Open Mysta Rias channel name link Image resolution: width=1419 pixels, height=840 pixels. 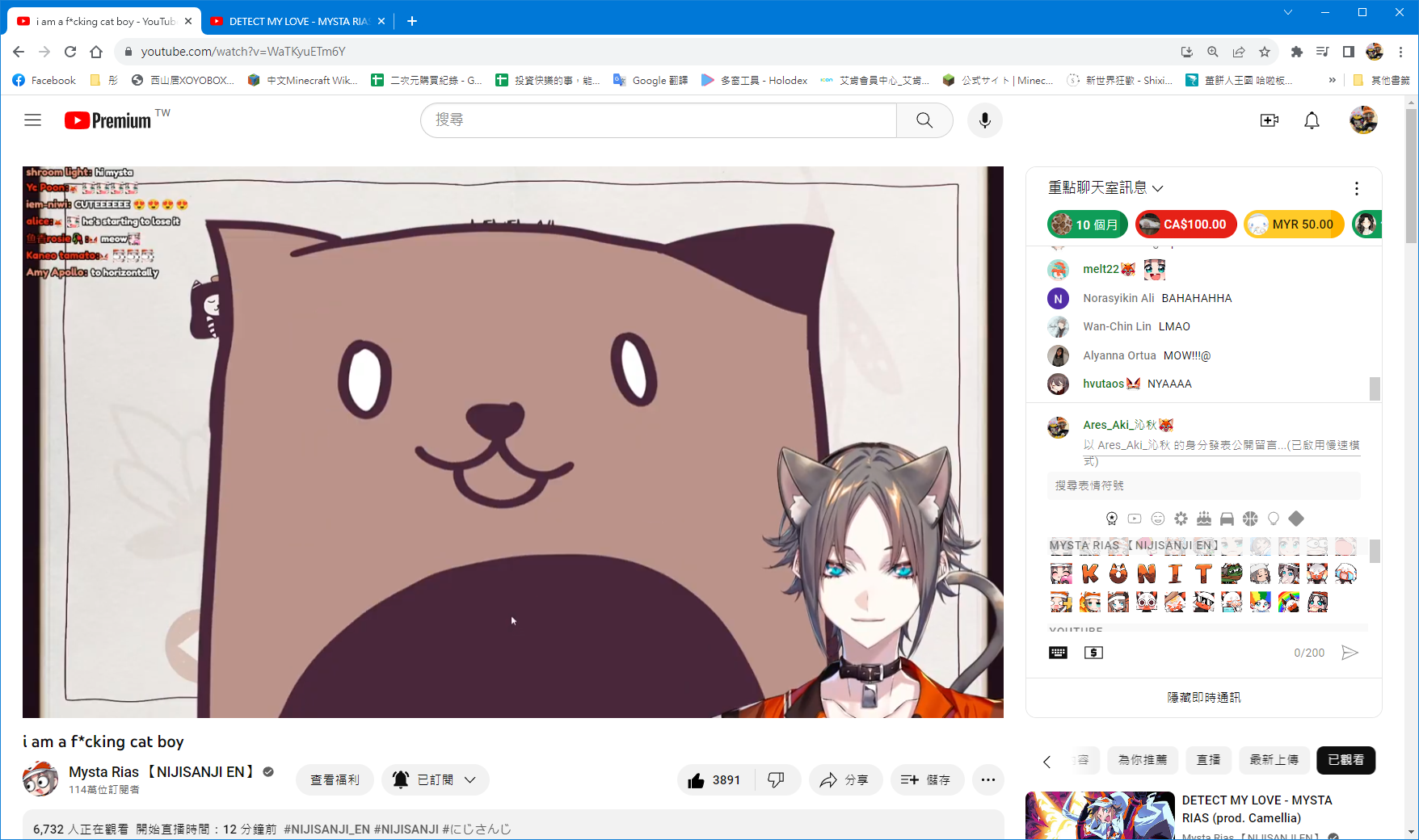click(x=162, y=772)
